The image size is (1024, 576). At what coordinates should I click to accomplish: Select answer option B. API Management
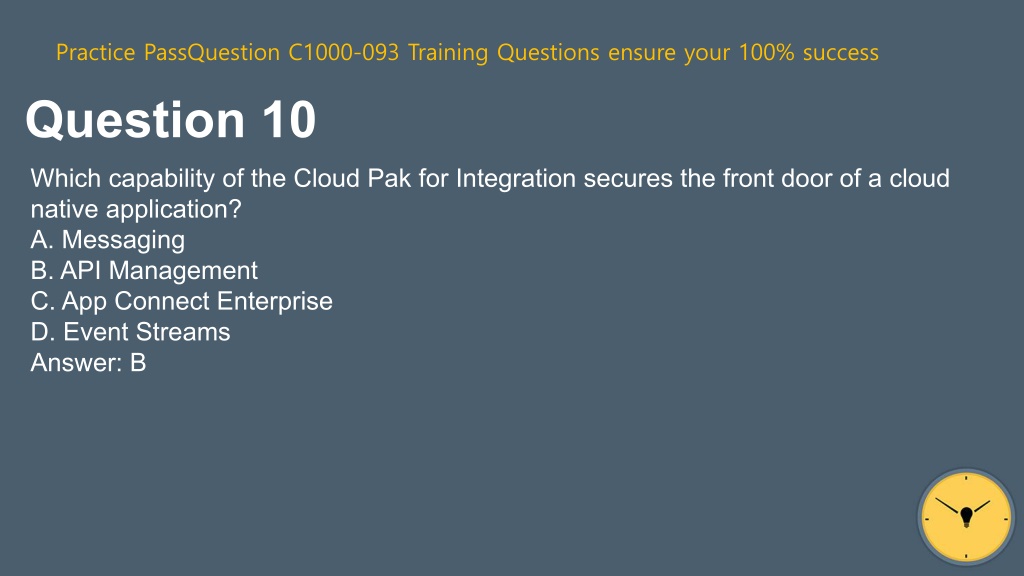pyautogui.click(x=144, y=270)
